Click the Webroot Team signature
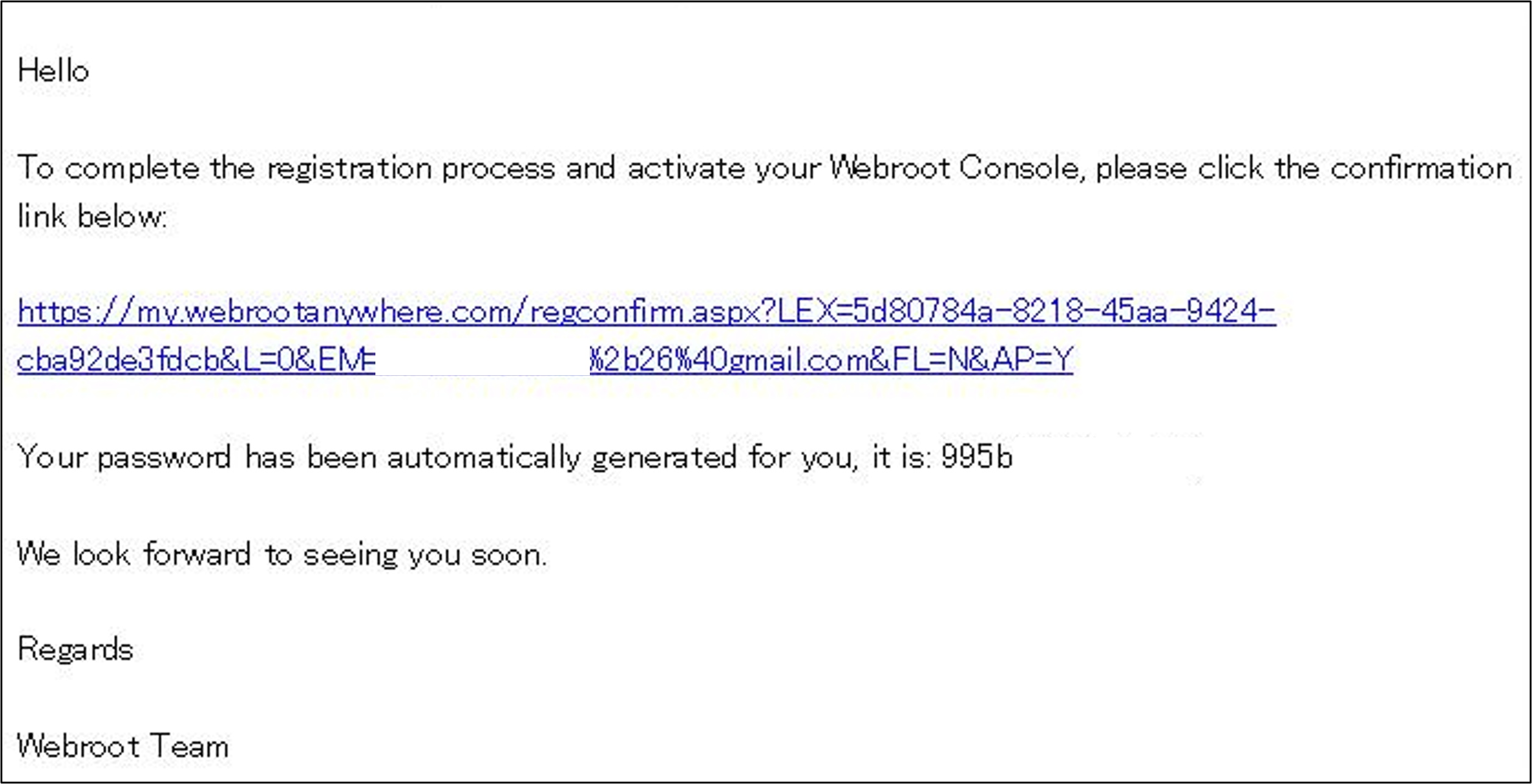1532x784 pixels. pyautogui.click(x=122, y=746)
